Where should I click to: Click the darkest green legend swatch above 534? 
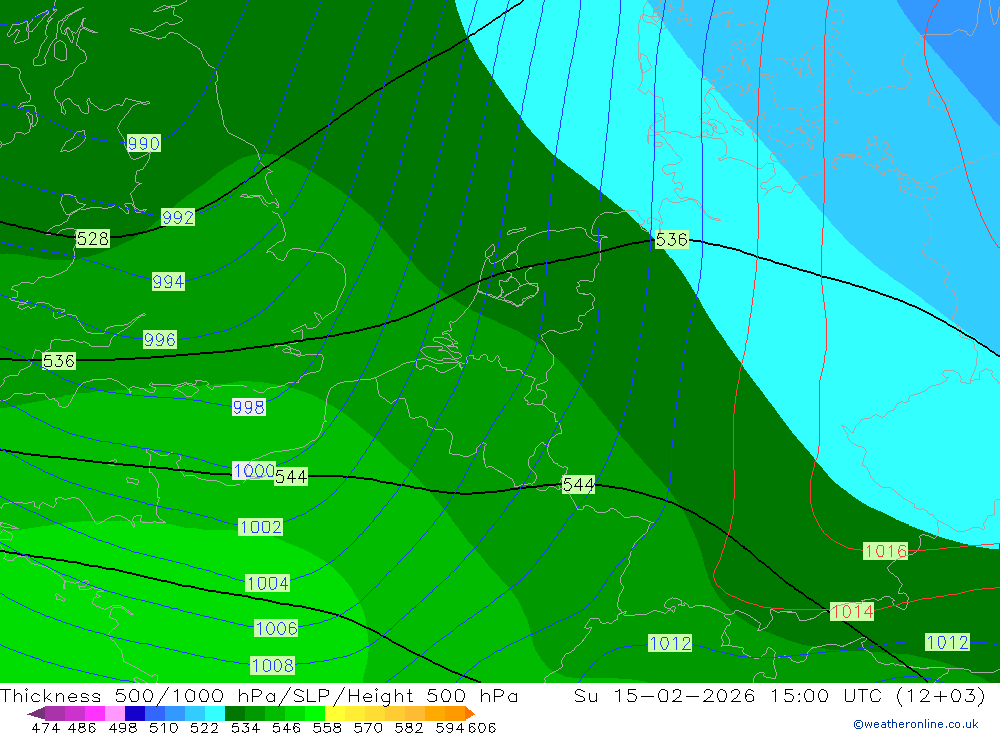[235, 713]
